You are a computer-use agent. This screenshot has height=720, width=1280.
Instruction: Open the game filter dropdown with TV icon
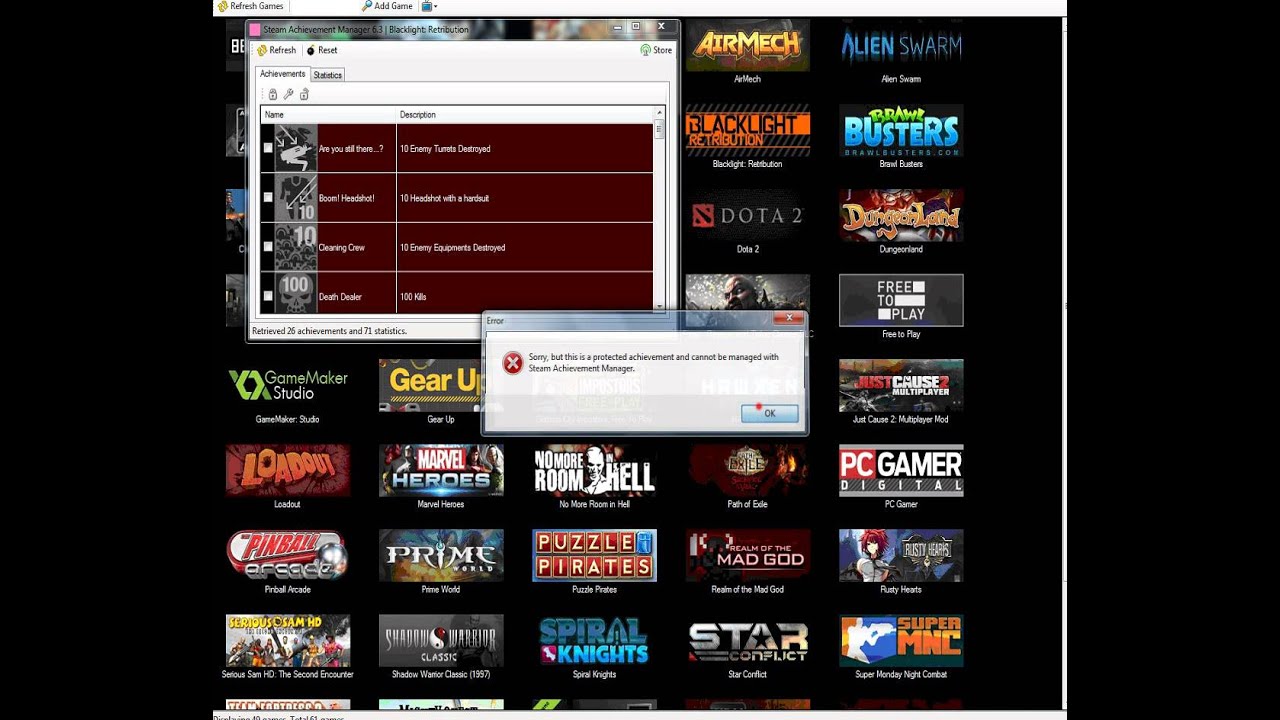[x=429, y=6]
